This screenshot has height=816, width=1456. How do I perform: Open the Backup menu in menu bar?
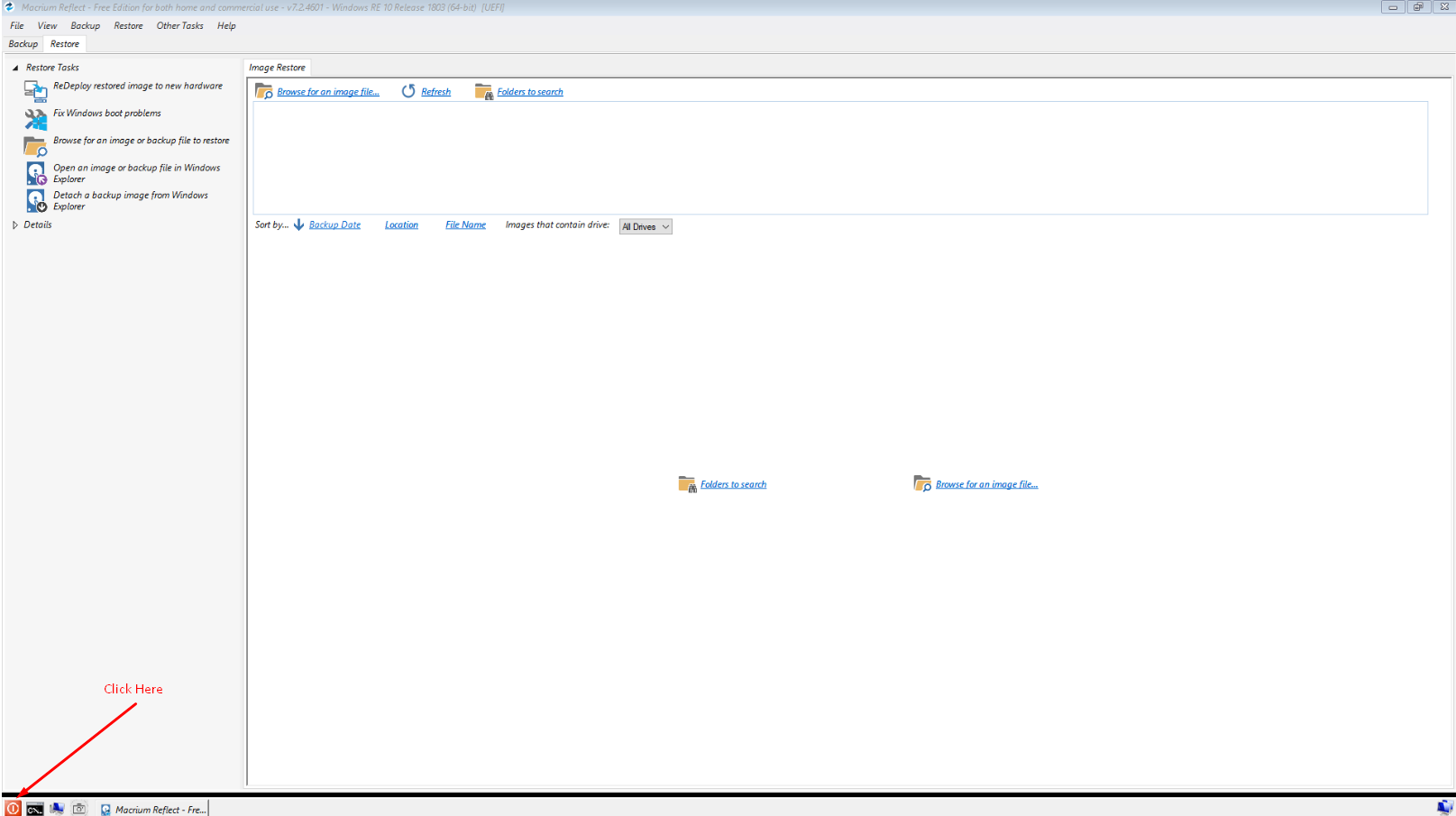[x=86, y=25]
